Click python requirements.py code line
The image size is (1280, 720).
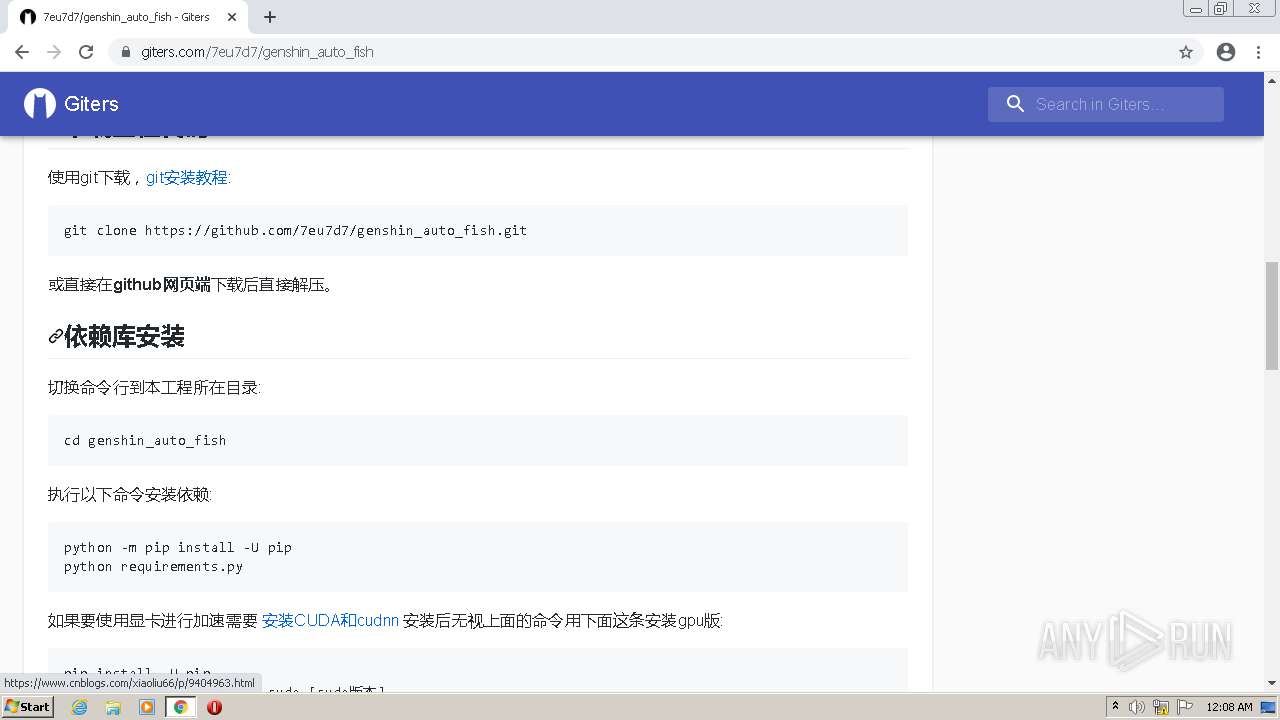click(153, 566)
